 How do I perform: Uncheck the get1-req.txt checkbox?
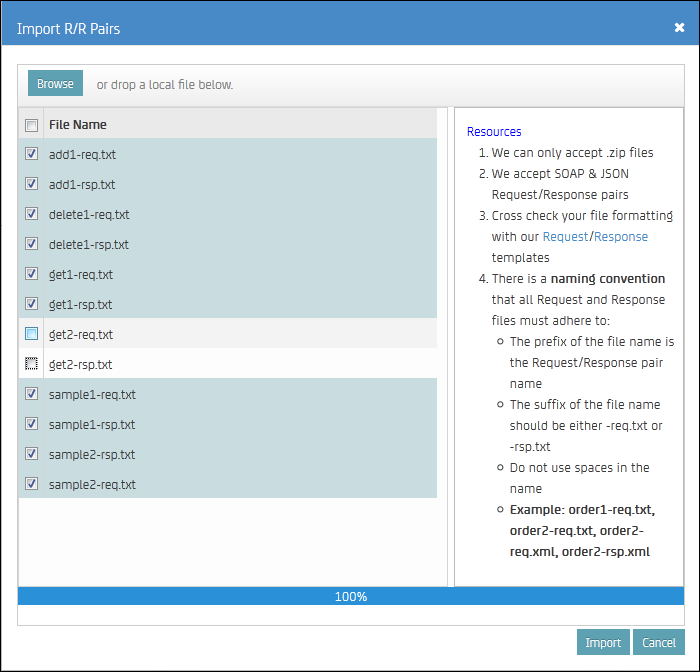coord(31,274)
